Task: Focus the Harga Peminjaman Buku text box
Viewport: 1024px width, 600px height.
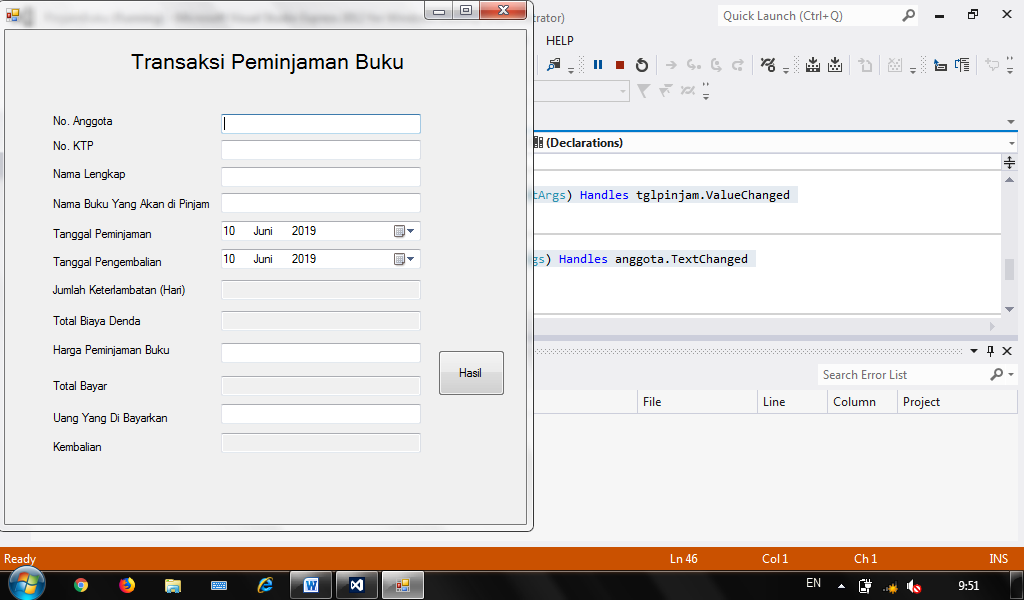Action: 320,353
